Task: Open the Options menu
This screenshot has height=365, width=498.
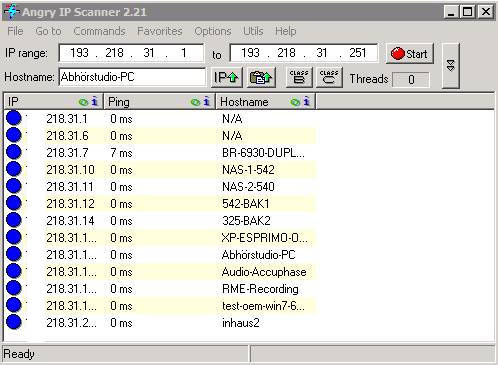Action: (213, 31)
